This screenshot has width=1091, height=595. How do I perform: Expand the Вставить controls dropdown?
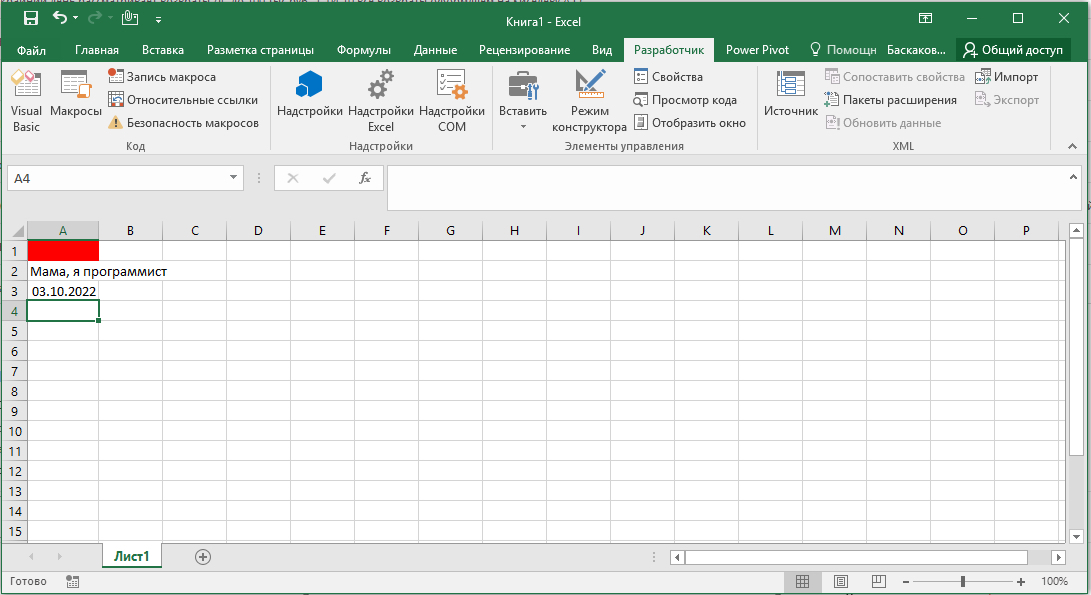(x=523, y=127)
